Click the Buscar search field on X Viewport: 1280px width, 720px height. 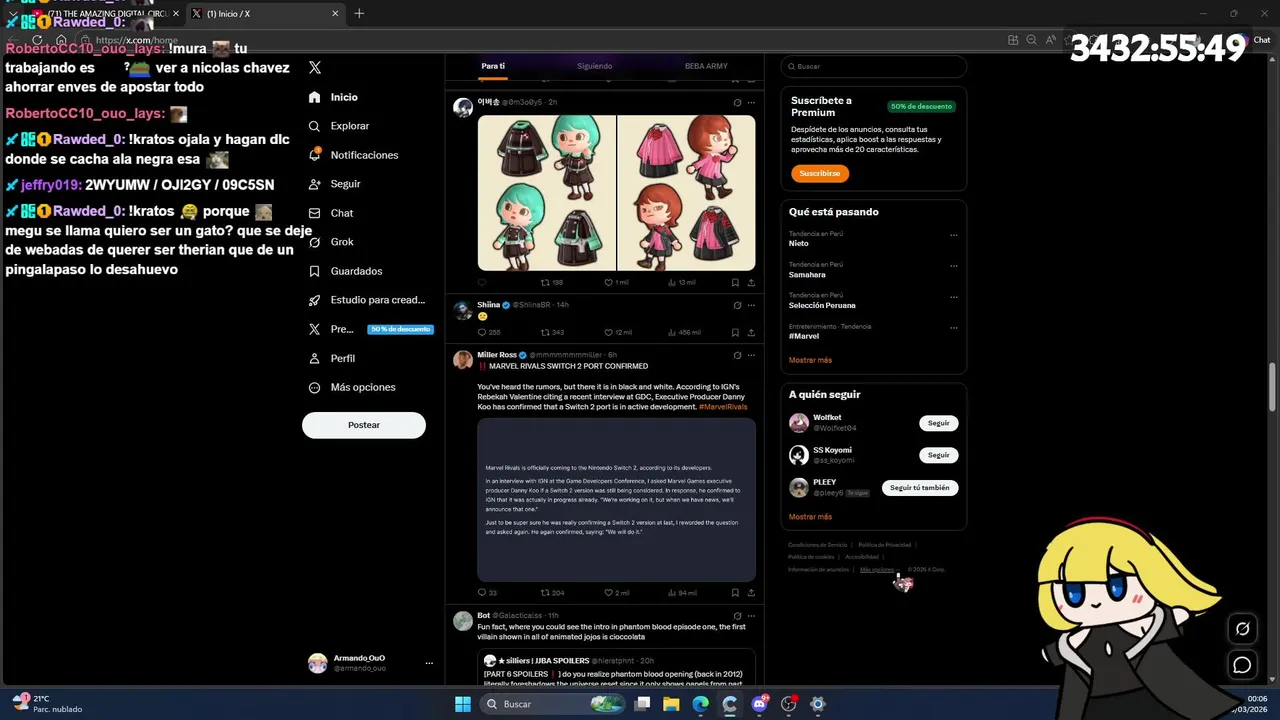[873, 66]
